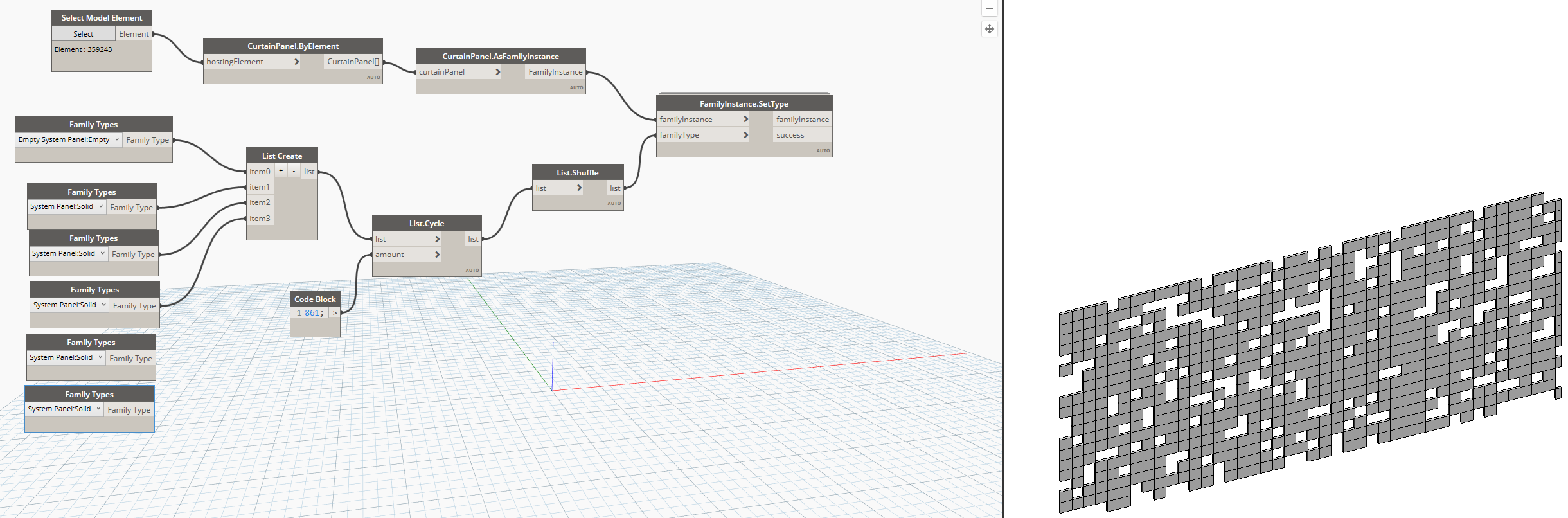Click the List.Cycle list output port

tap(473, 239)
